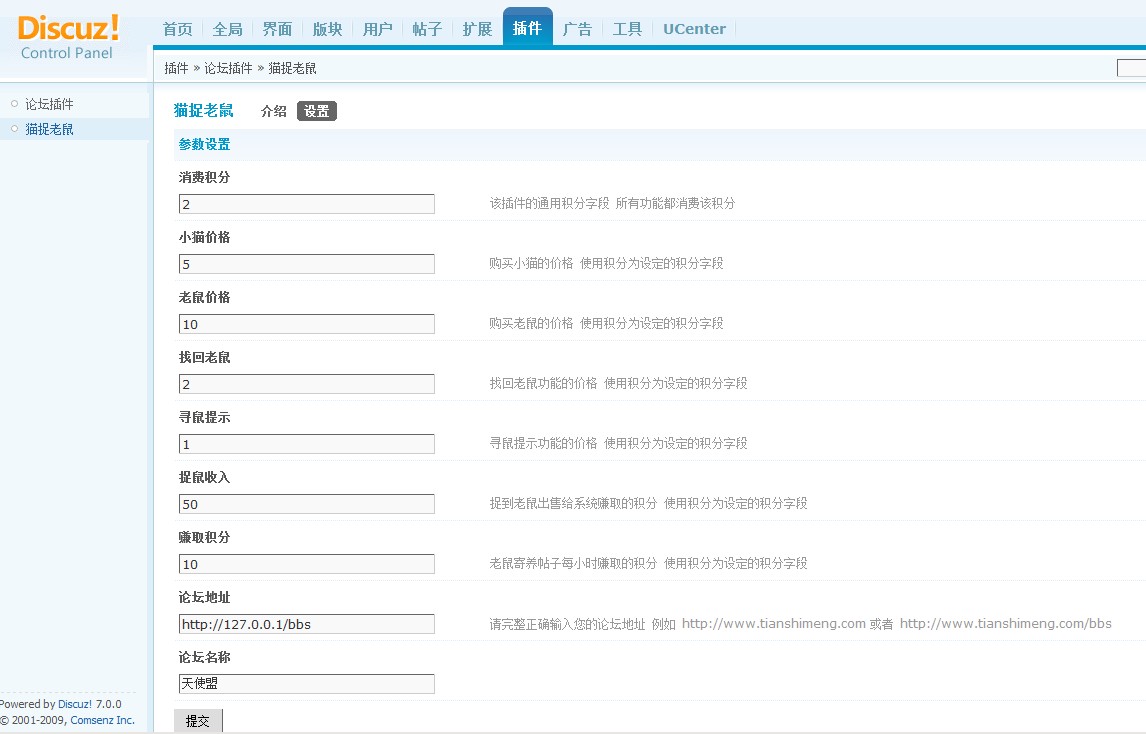Focus the 捉鼠收入 input field
Image resolution: width=1146 pixels, height=734 pixels.
coord(306,504)
